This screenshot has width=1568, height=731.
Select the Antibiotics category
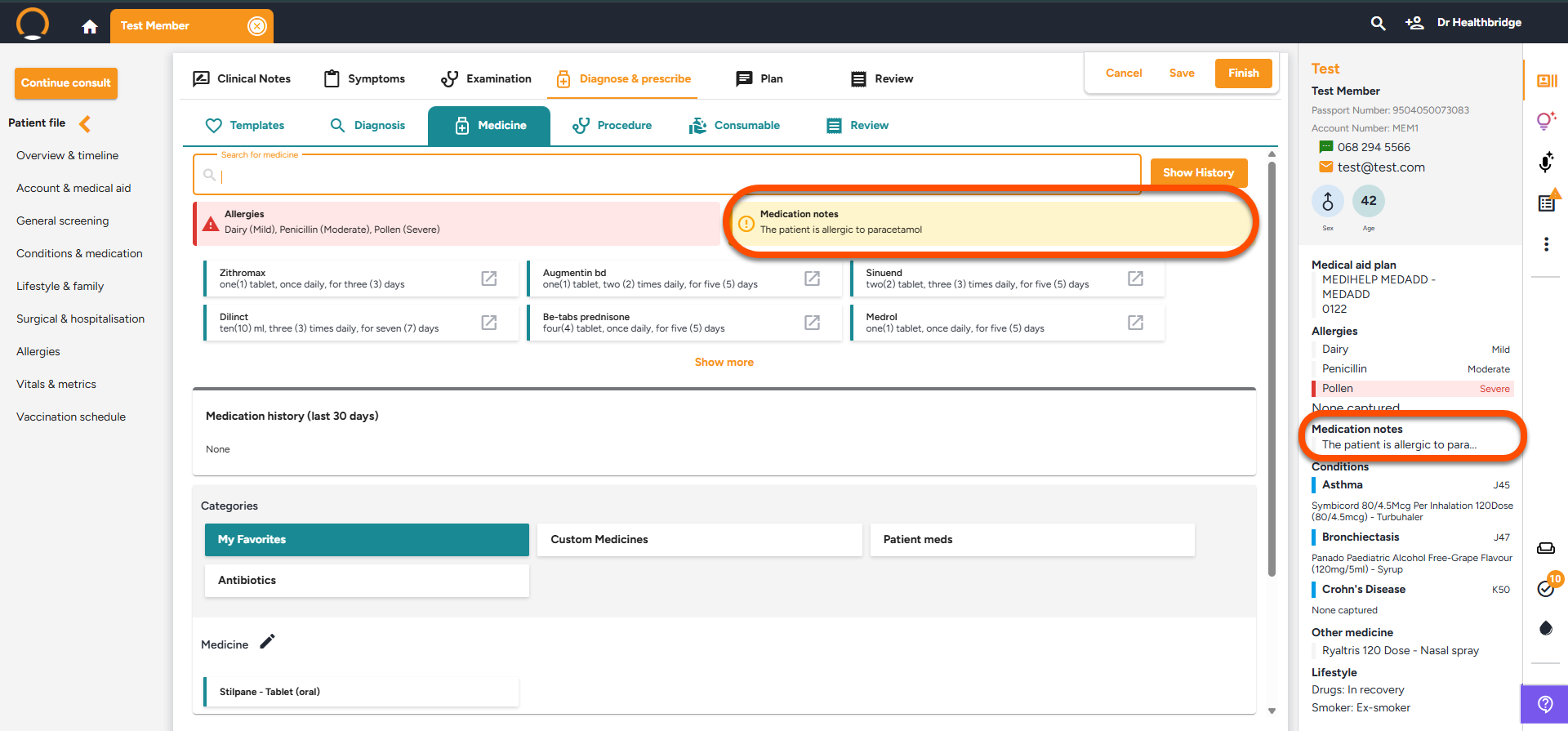pos(367,581)
